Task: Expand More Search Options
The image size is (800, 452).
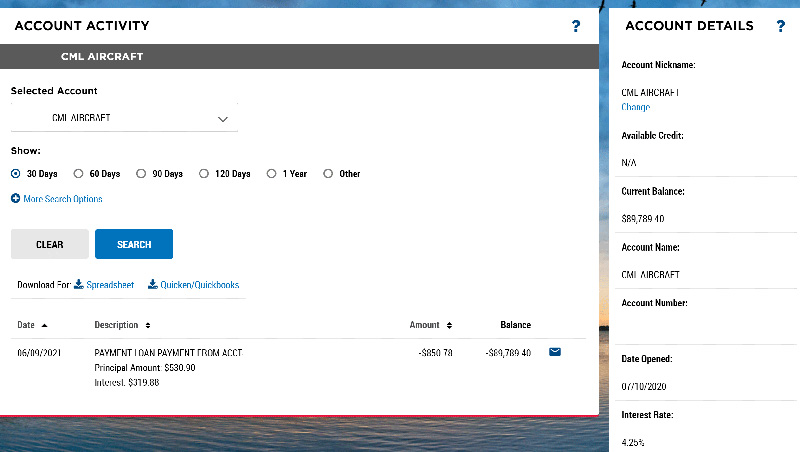Action: click(62, 199)
